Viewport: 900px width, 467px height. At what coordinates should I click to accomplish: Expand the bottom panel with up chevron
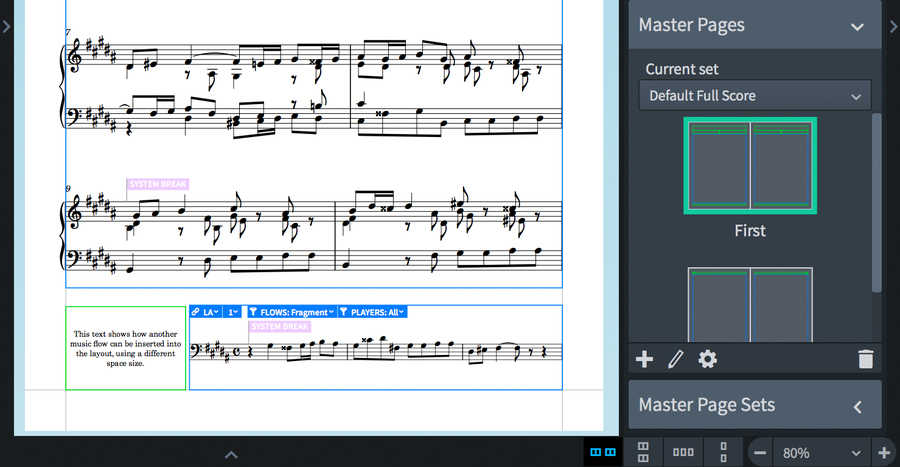[231, 455]
